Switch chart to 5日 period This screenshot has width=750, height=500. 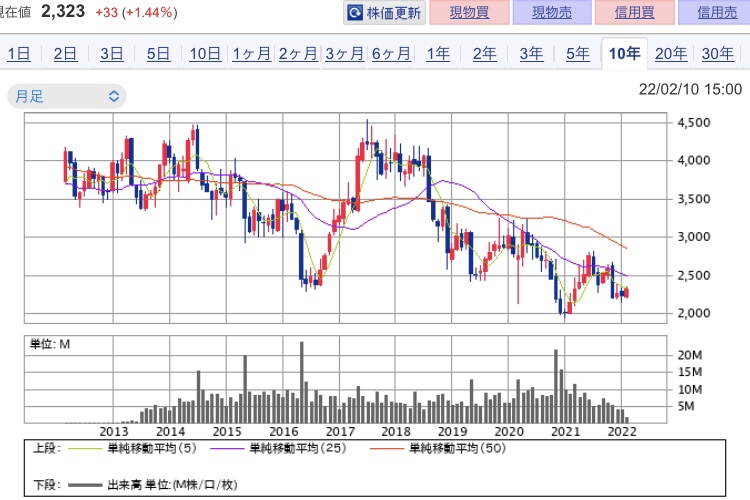click(158, 54)
